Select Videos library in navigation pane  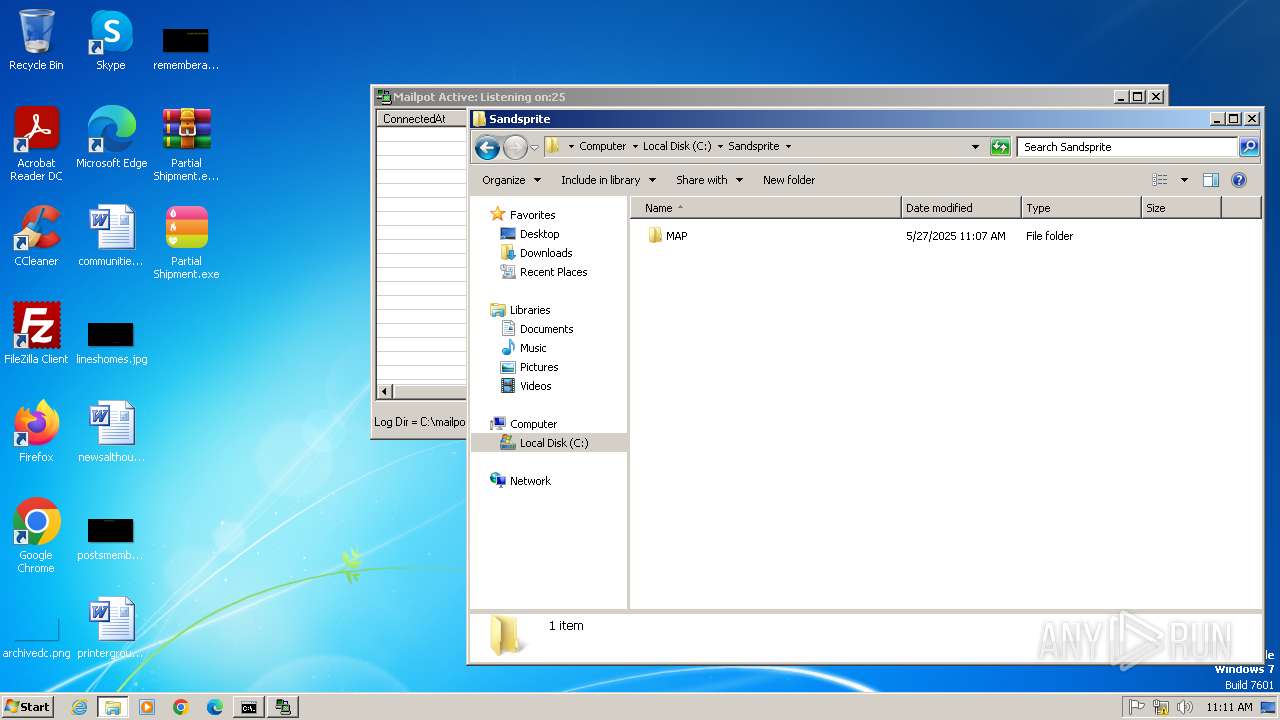(x=535, y=386)
